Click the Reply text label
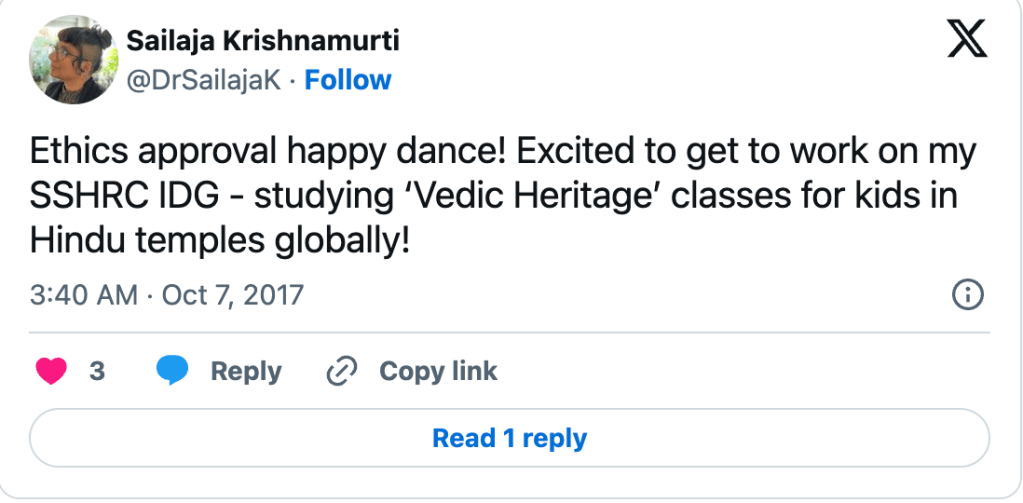Screen dimensions: 1023x503 coord(245,371)
